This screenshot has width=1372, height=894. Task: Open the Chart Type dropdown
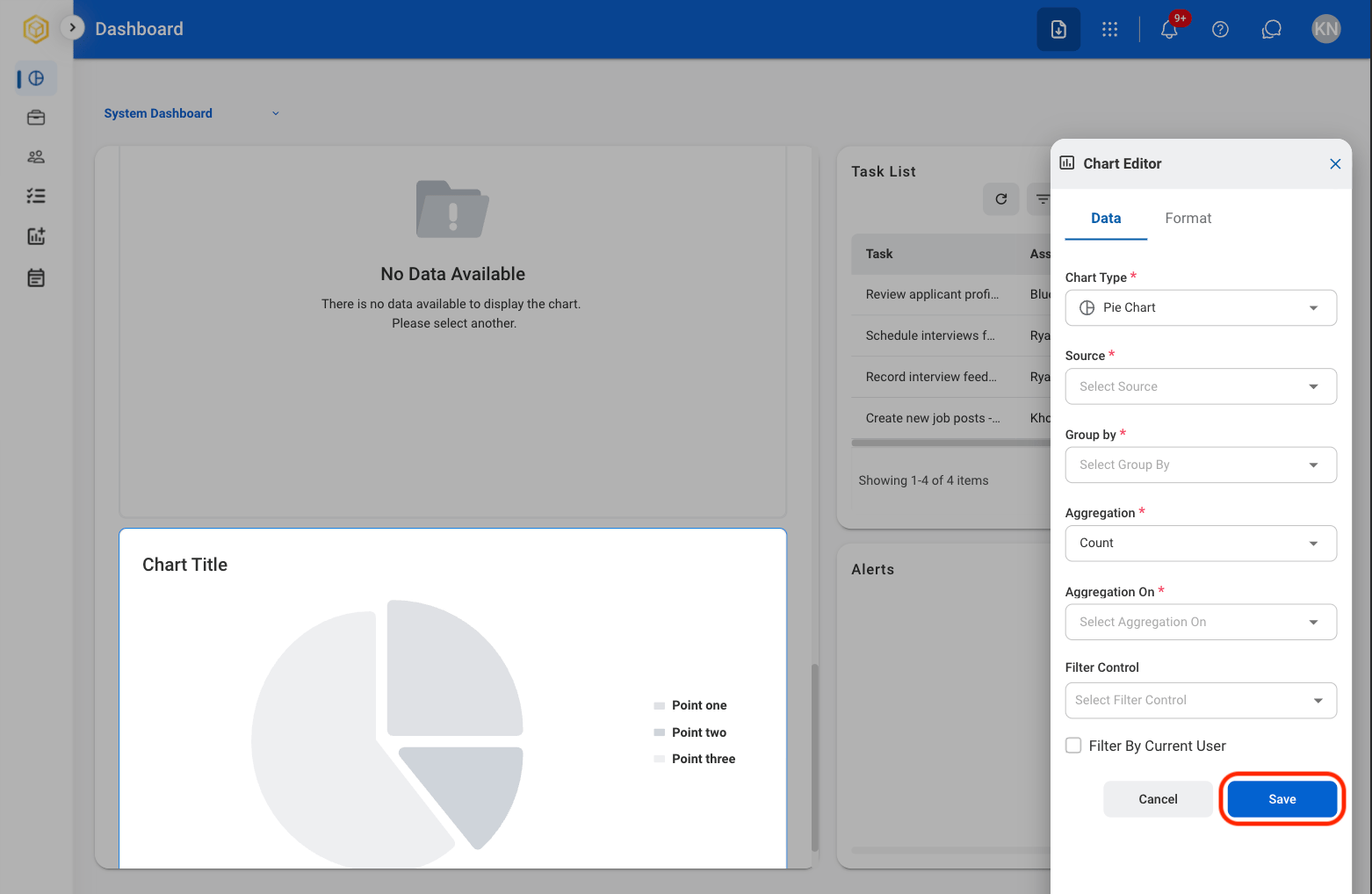[x=1201, y=308]
